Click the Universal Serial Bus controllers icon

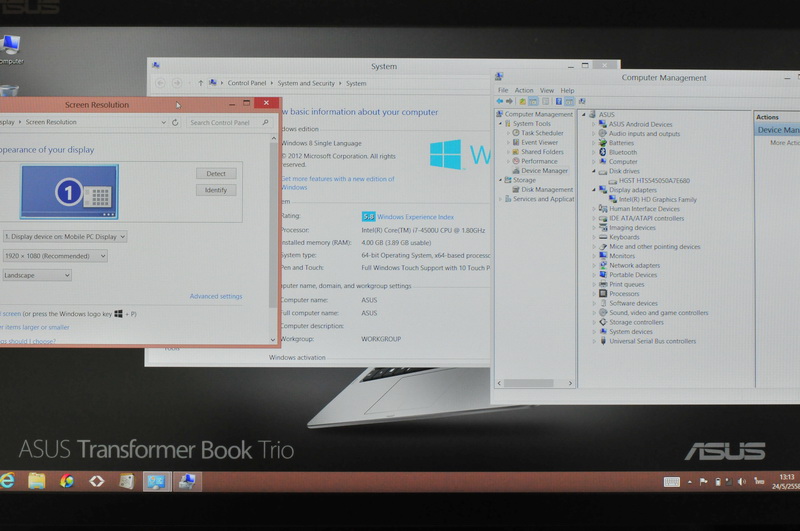(603, 341)
